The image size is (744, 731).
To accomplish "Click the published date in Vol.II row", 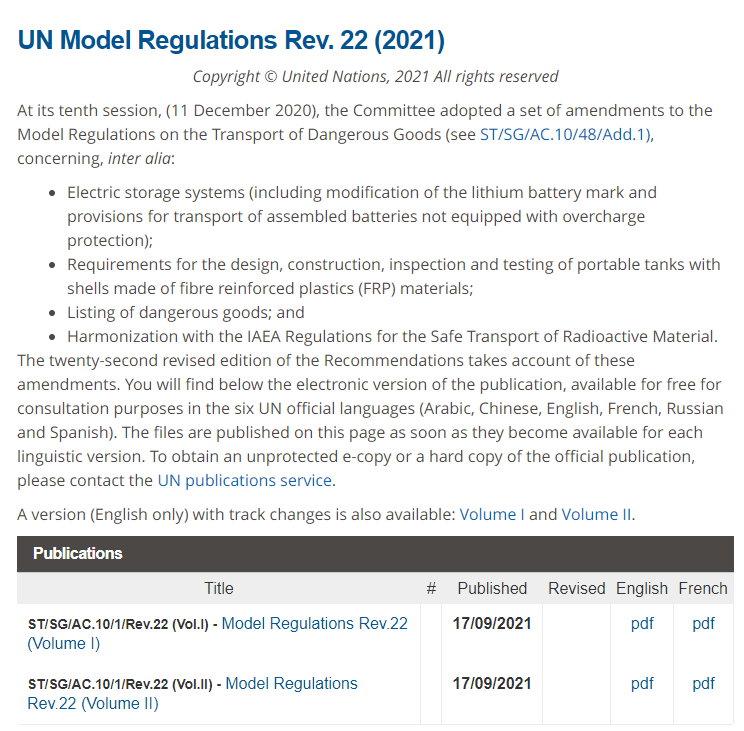I will pos(492,684).
